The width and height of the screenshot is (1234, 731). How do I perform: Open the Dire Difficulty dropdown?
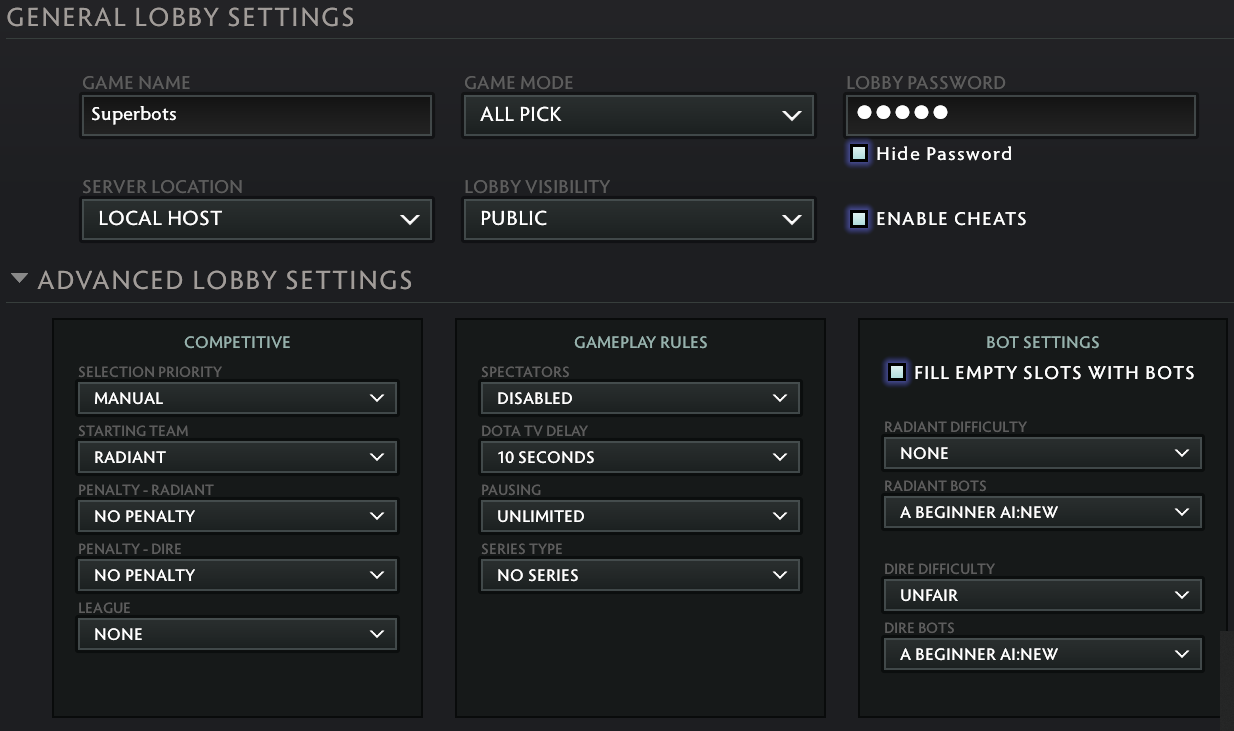1043,595
